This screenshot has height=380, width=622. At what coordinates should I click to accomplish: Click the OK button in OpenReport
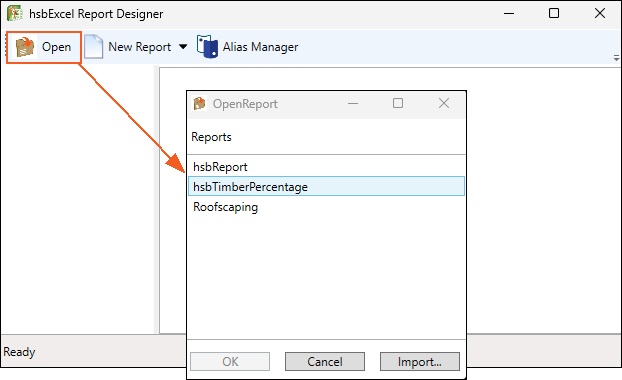230,361
